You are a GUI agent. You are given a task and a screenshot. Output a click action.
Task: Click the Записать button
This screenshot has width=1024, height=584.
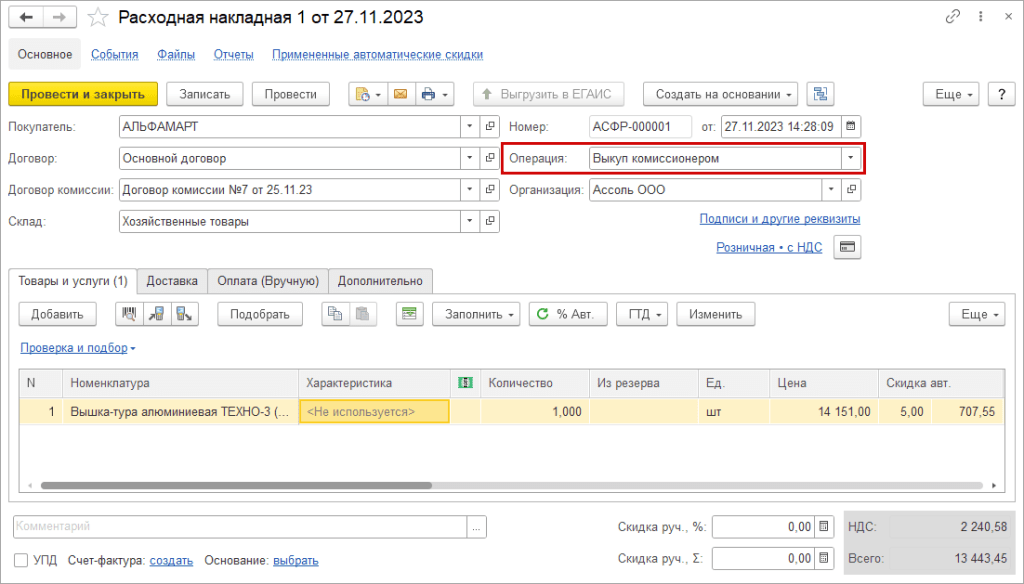[204, 94]
